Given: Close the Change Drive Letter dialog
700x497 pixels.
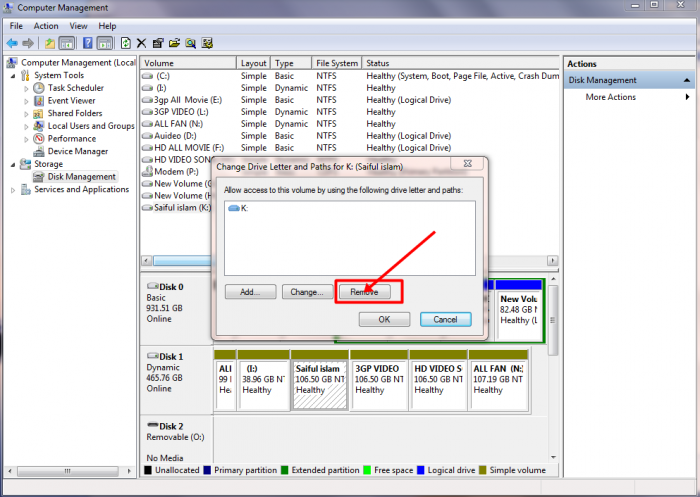Looking at the screenshot, I should click(x=467, y=163).
